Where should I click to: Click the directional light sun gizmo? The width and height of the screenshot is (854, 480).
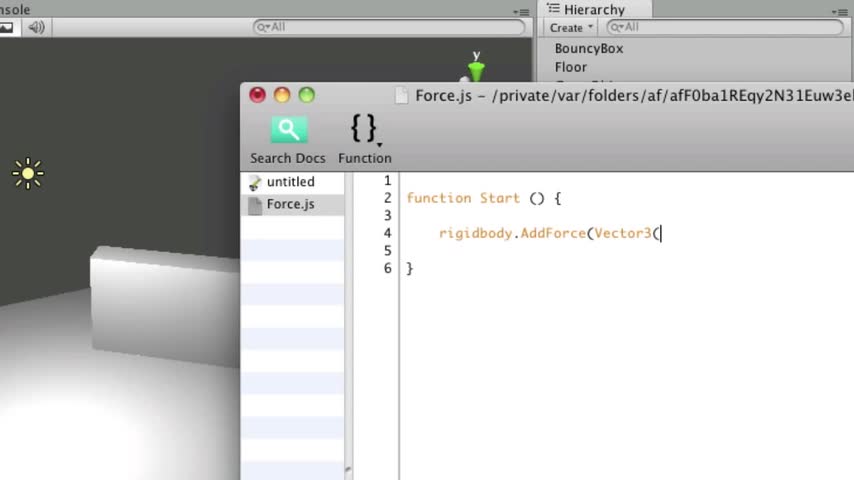tap(28, 173)
